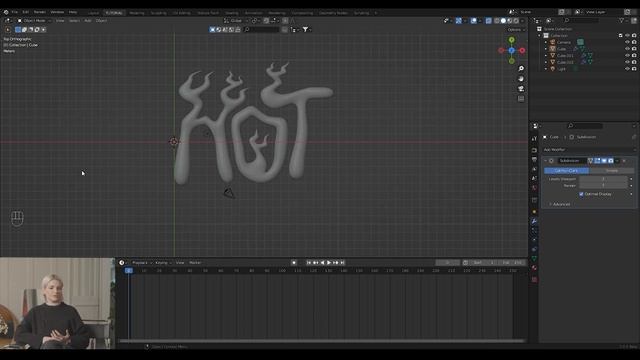Switch to wireframe viewport shading
The image size is (640, 360).
(497, 20)
